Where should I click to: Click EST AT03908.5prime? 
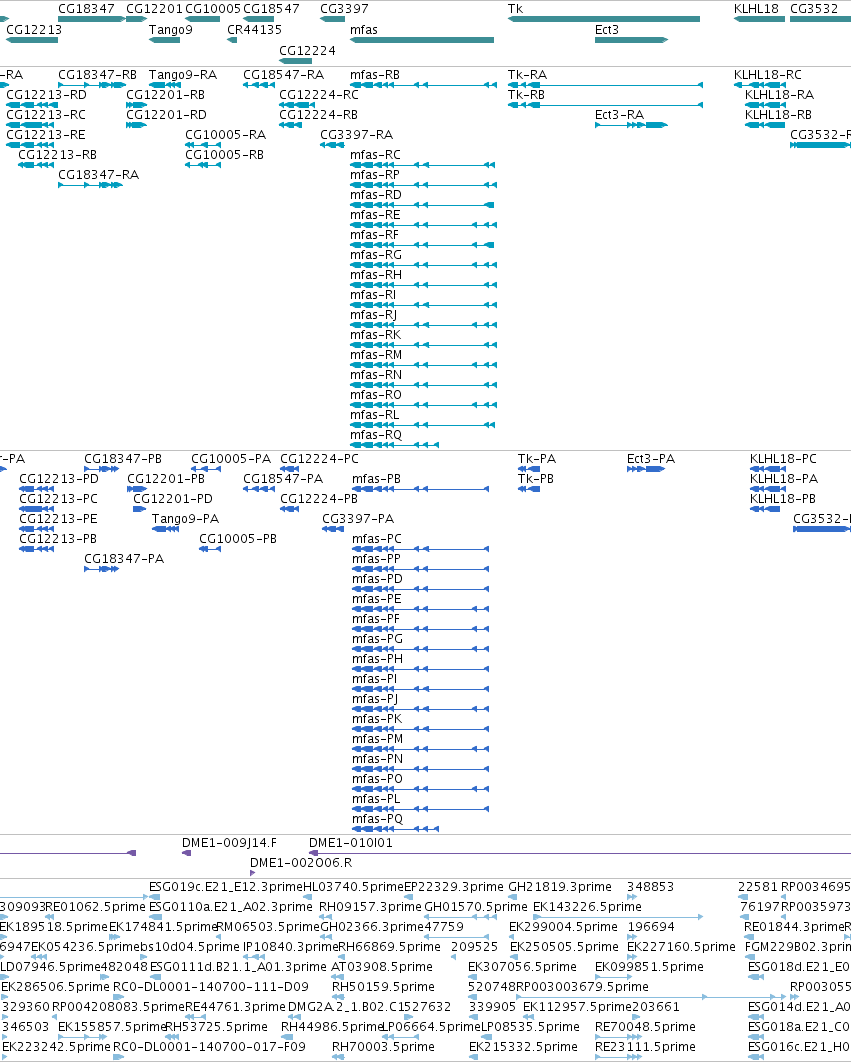(x=382, y=967)
